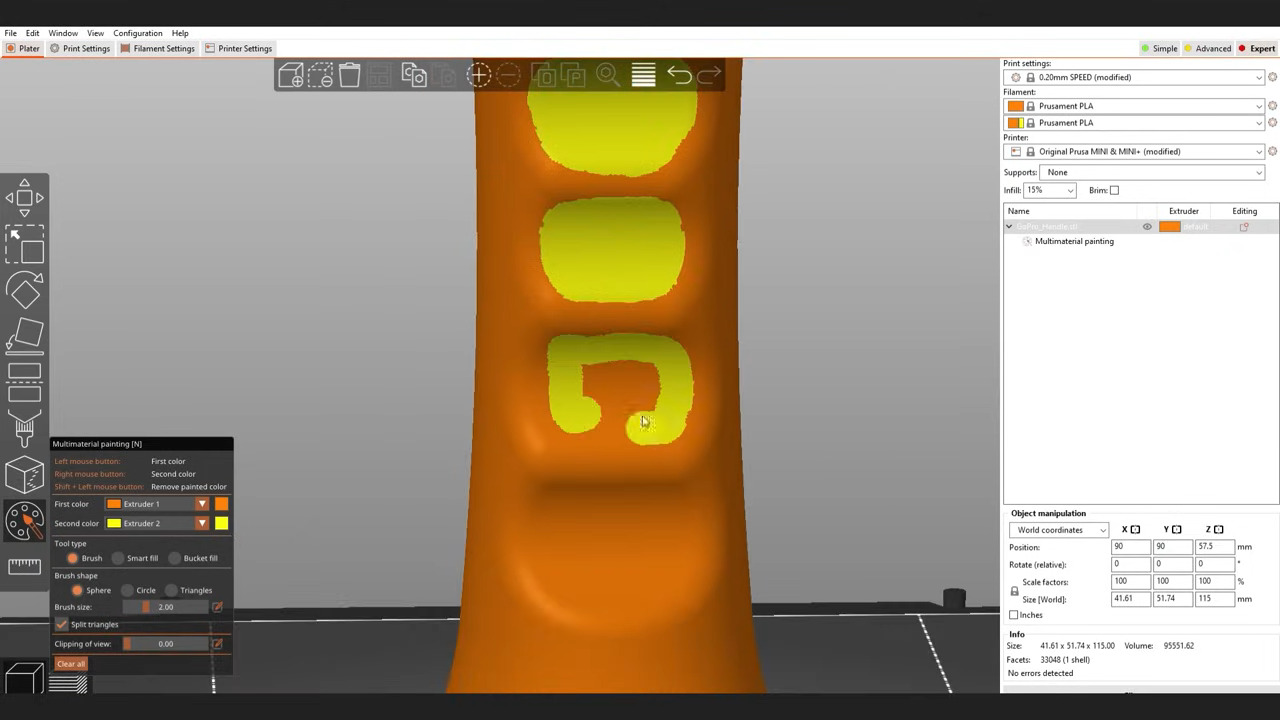Click the Add object toolbar icon
The height and width of the screenshot is (720, 1280).
pyautogui.click(x=291, y=76)
